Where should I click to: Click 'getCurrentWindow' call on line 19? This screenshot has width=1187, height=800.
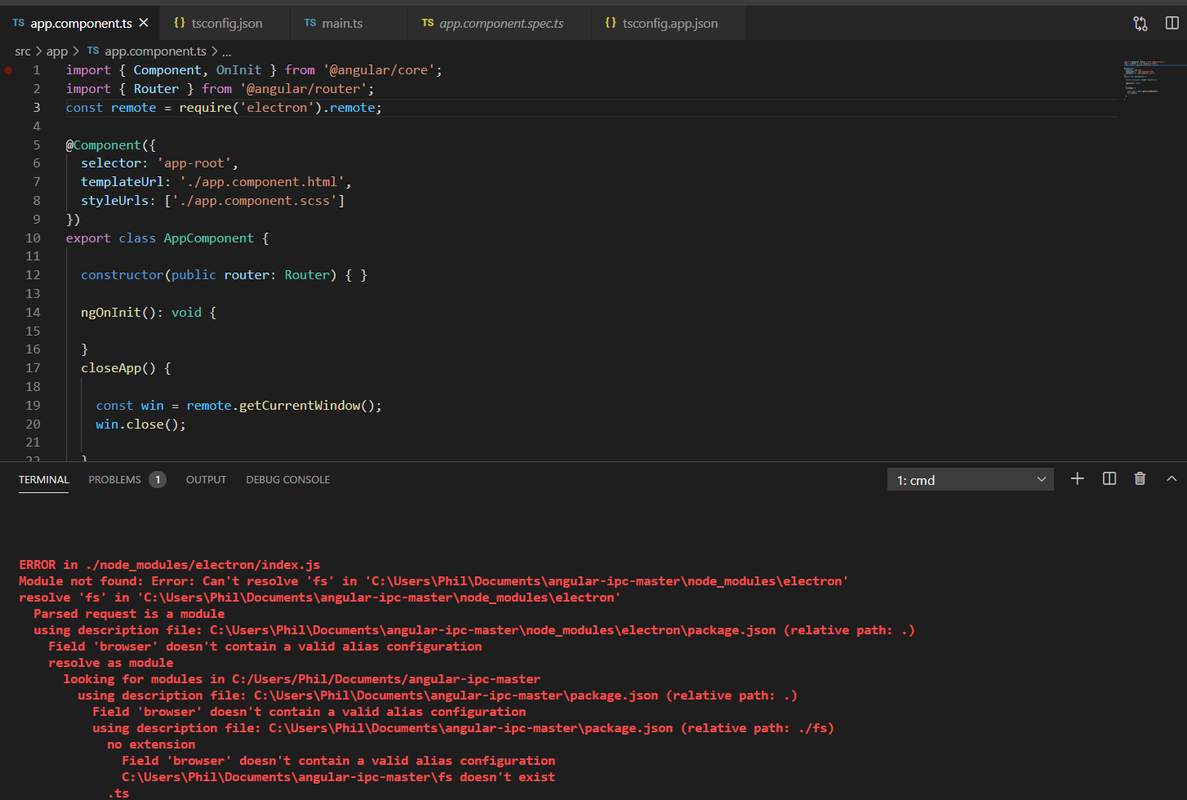(299, 406)
